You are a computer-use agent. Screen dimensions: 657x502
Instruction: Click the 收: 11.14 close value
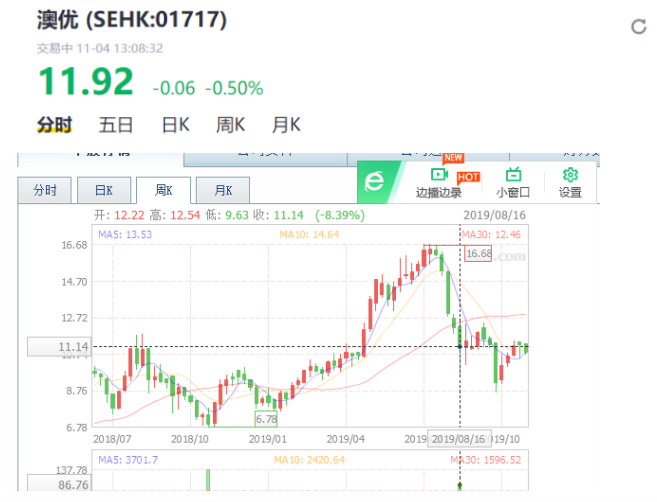[278, 215]
